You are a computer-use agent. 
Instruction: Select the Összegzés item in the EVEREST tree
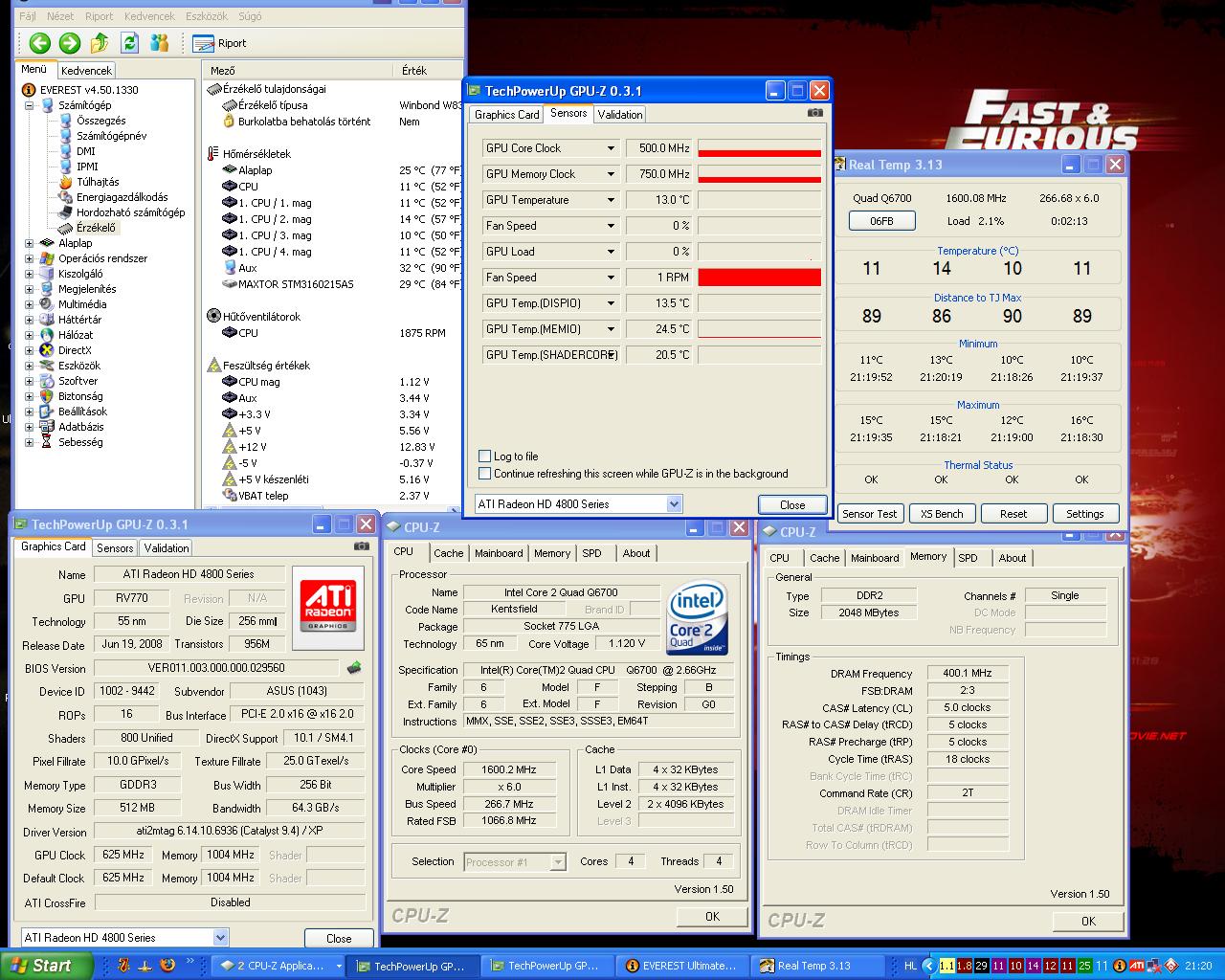(101, 121)
